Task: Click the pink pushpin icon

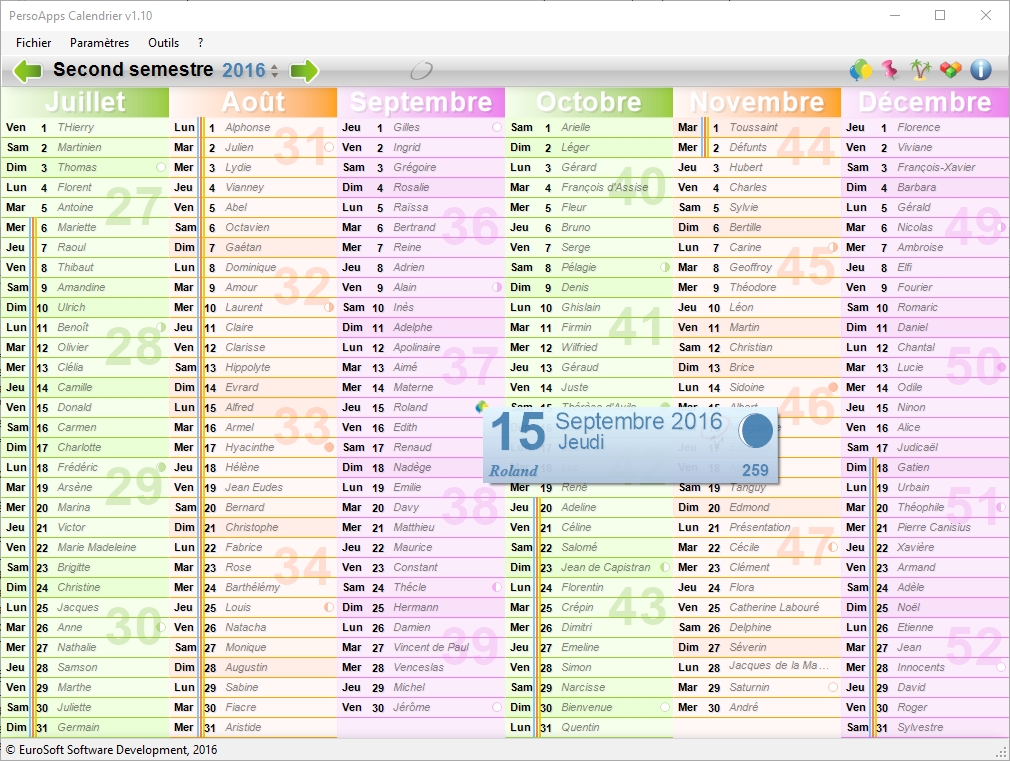Action: point(890,70)
